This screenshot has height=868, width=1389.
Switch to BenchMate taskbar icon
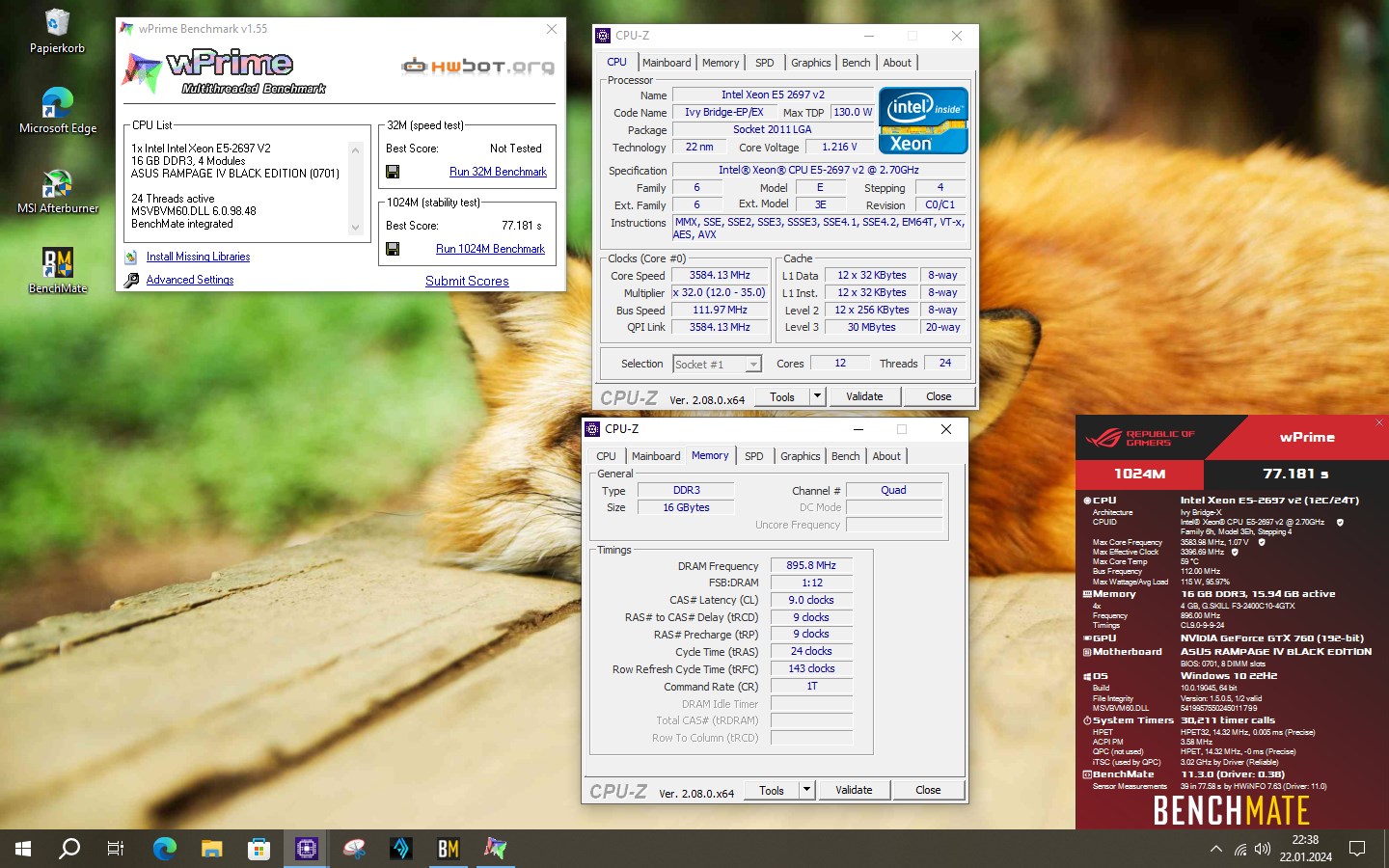tap(448, 849)
